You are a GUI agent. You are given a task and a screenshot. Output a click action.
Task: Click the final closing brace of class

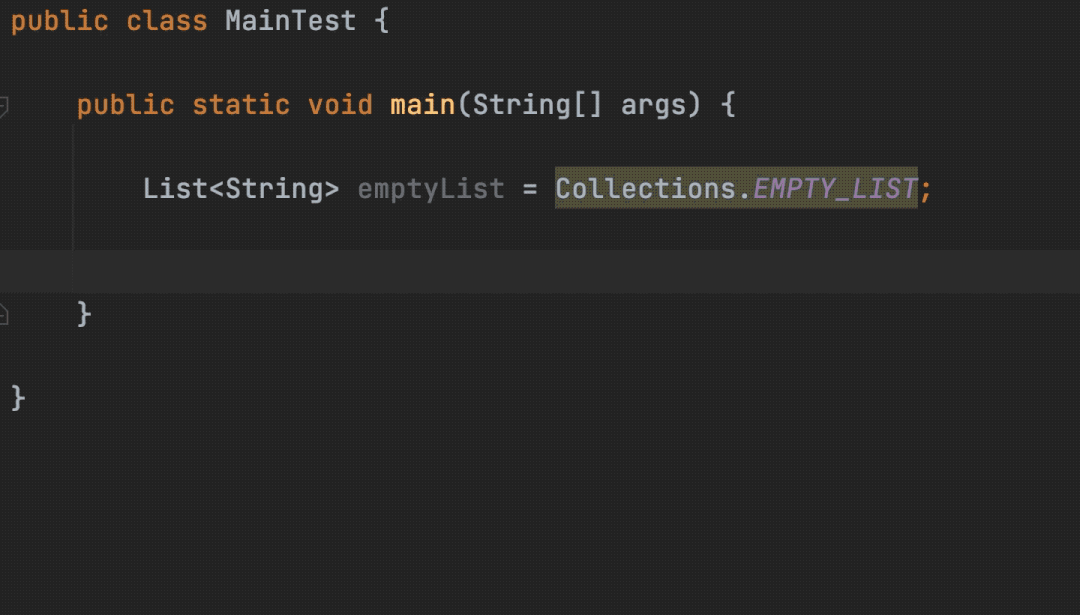(18, 398)
